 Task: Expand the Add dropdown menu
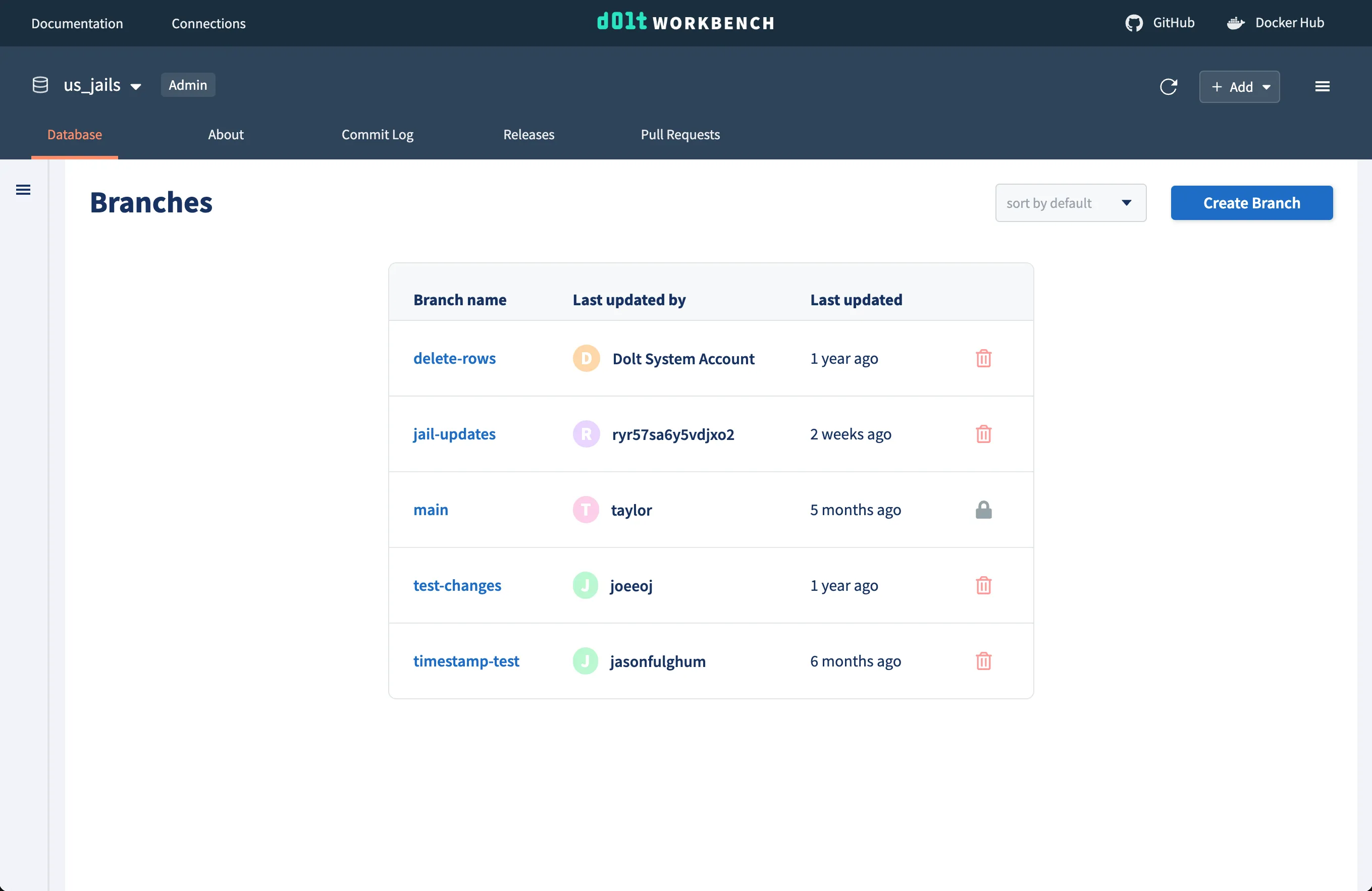coord(1239,86)
